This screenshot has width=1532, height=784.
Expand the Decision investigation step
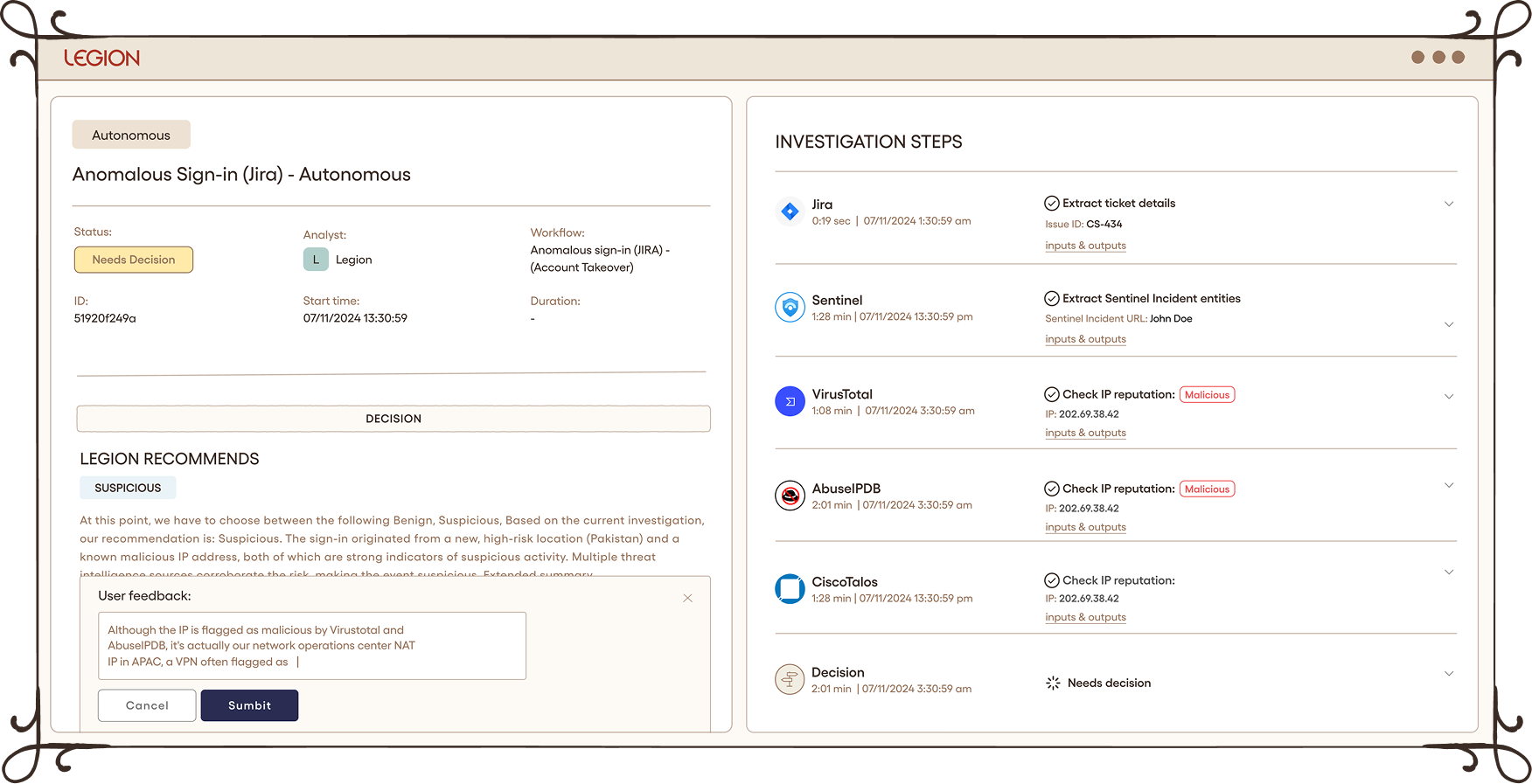(x=1449, y=673)
